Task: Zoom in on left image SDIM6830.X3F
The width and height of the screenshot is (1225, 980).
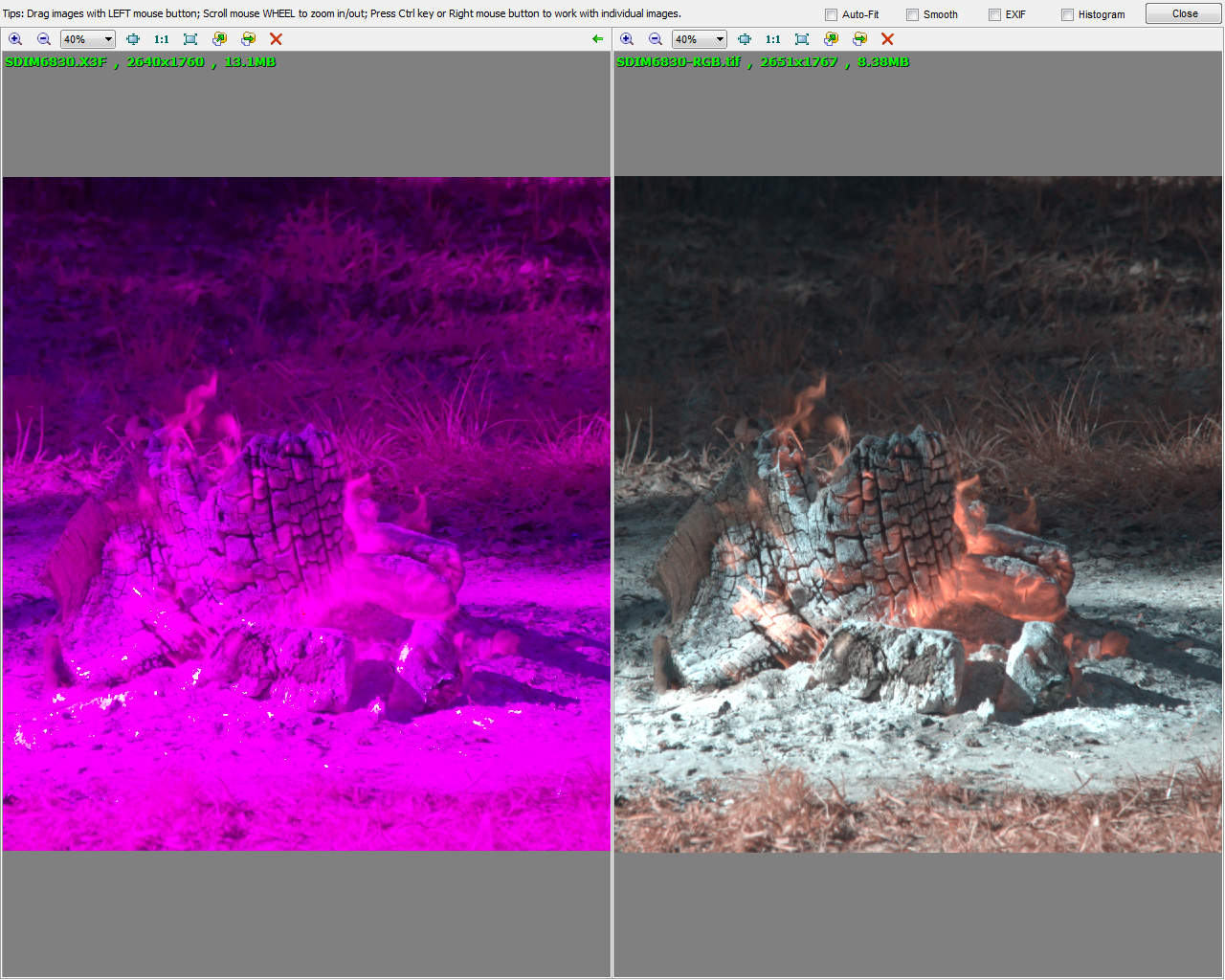Action: (x=15, y=39)
